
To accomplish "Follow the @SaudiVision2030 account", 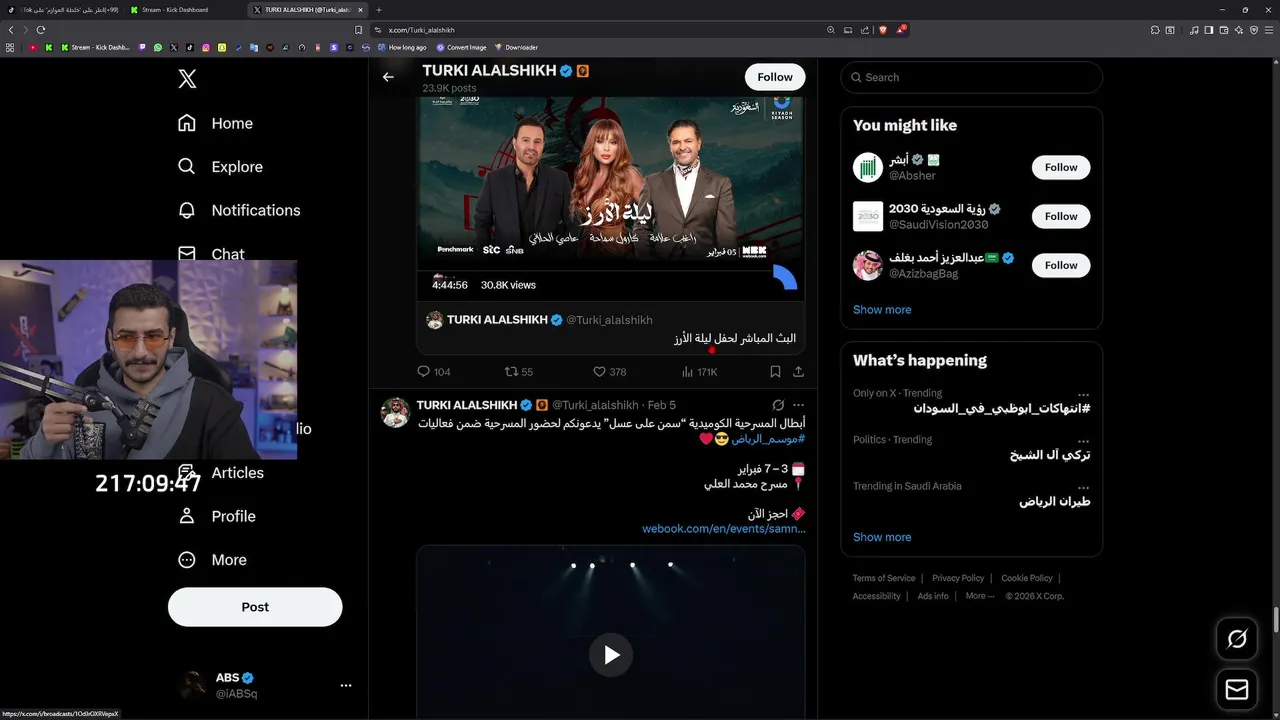I will tap(1061, 216).
